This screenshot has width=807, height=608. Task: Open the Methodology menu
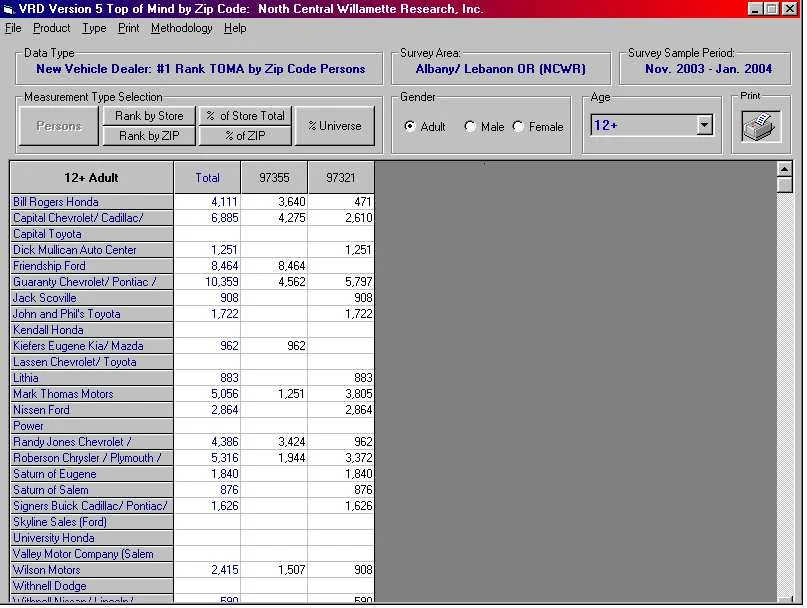click(x=182, y=28)
